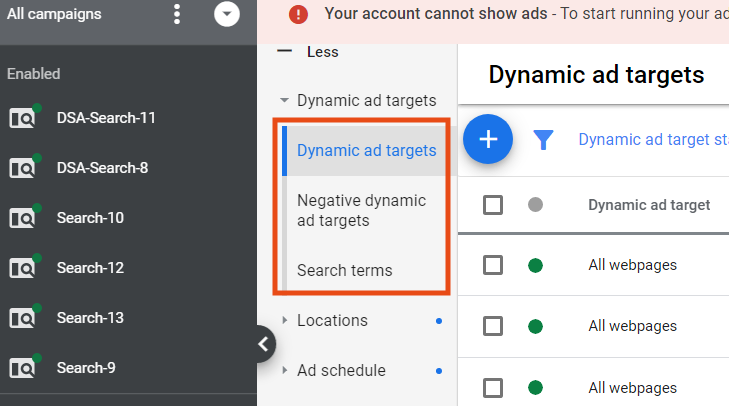This screenshot has width=729, height=406.
Task: Expand the Locations section
Action: click(x=285, y=321)
